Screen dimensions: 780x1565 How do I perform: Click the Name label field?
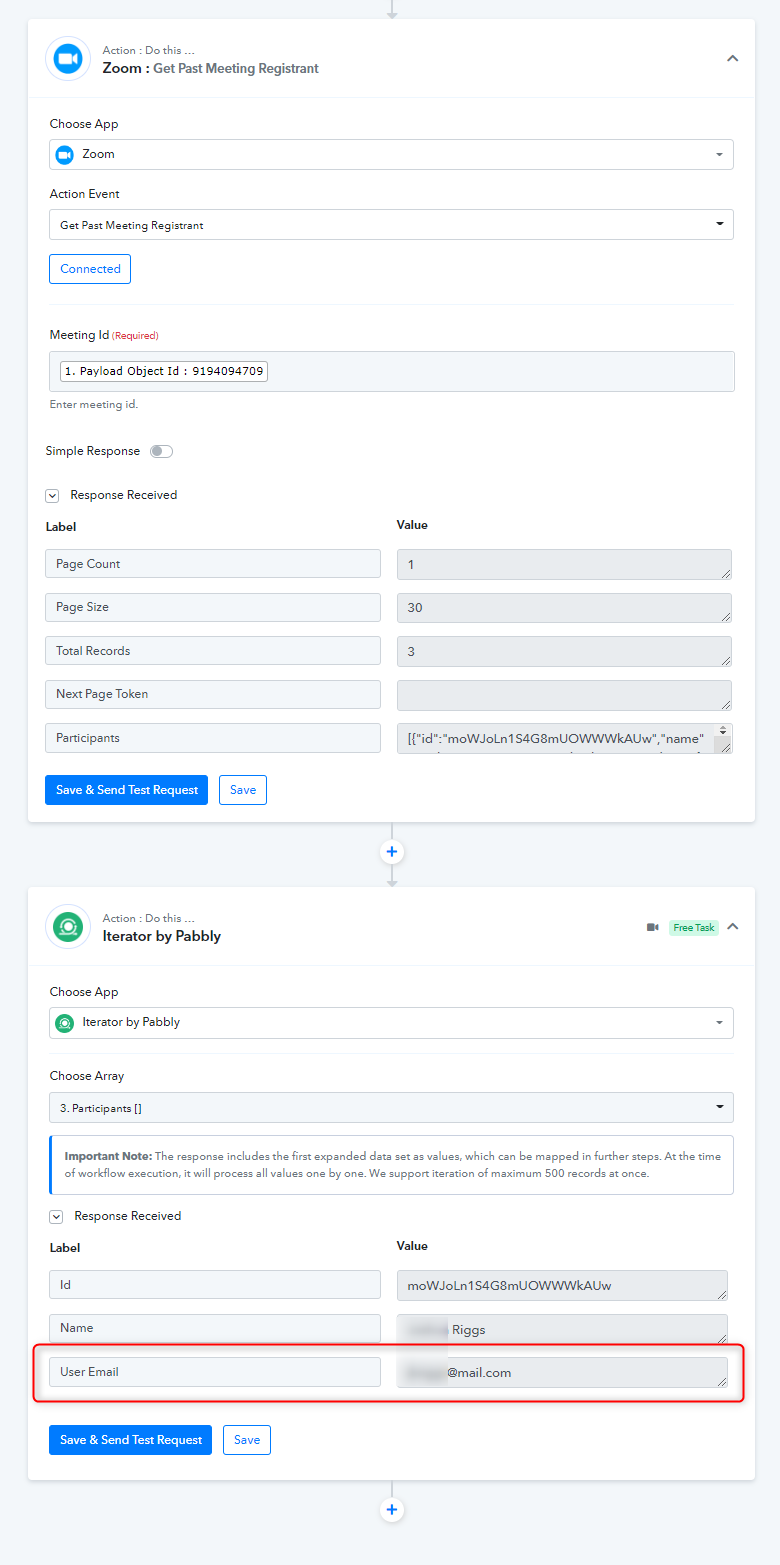coord(215,1328)
